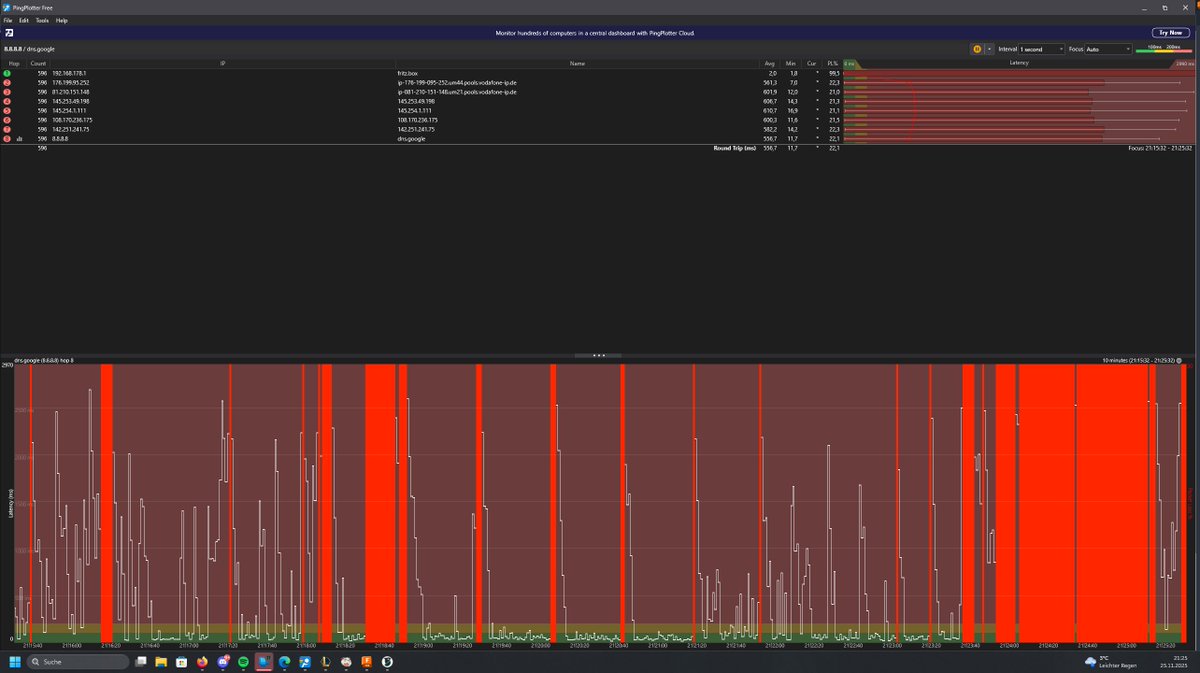Click the hop 7 red status circle
The width and height of the screenshot is (1200, 673).
click(x=7, y=129)
